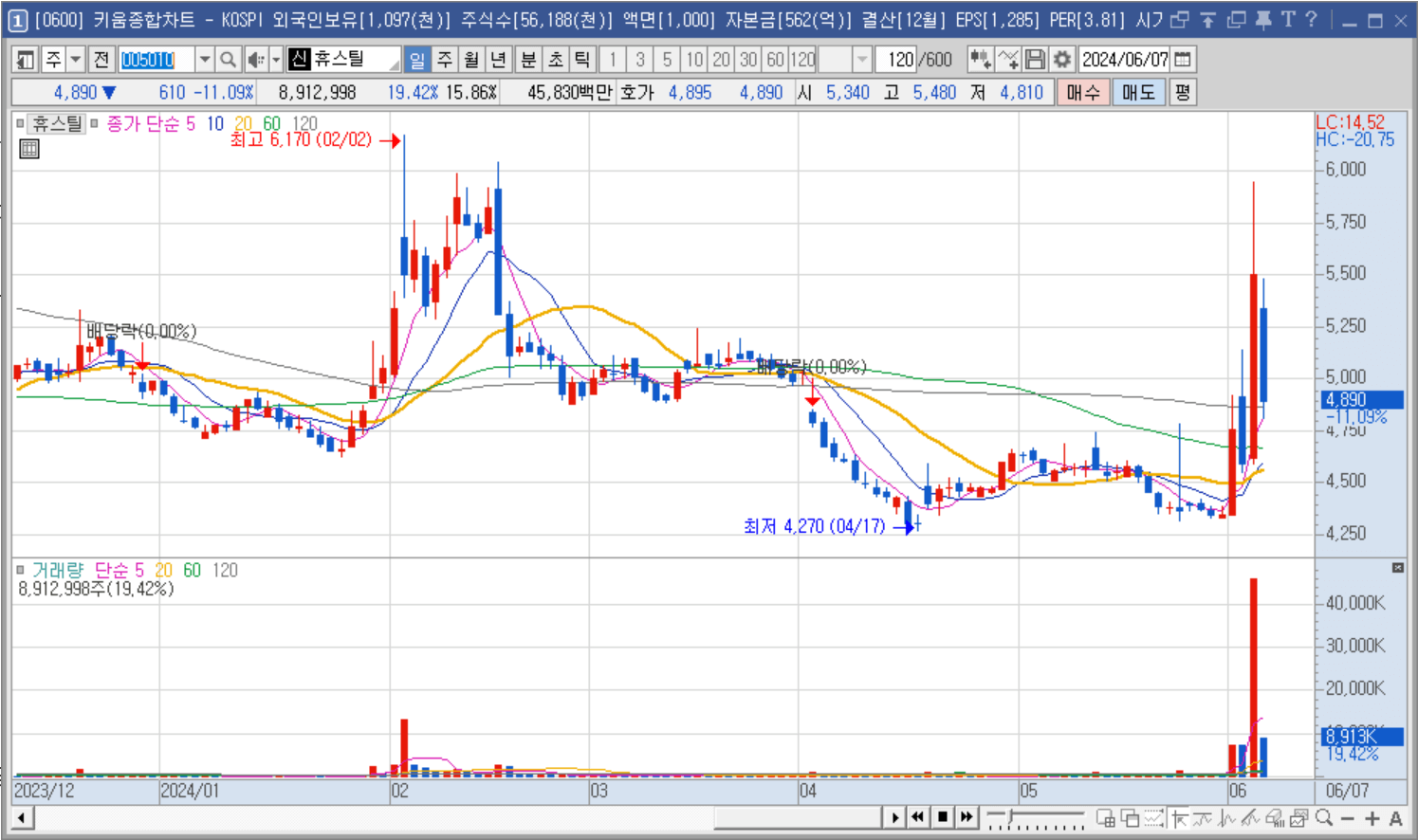
Task: Close the volume pane X button
Action: click(1397, 567)
